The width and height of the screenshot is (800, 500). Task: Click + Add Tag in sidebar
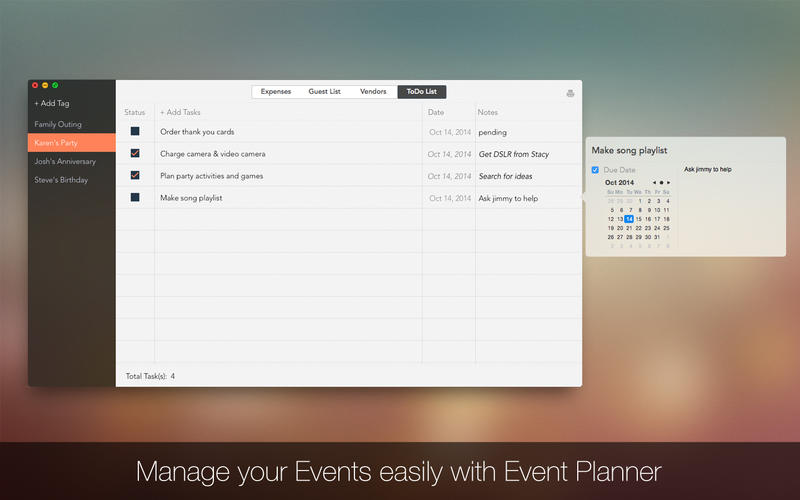pos(52,103)
